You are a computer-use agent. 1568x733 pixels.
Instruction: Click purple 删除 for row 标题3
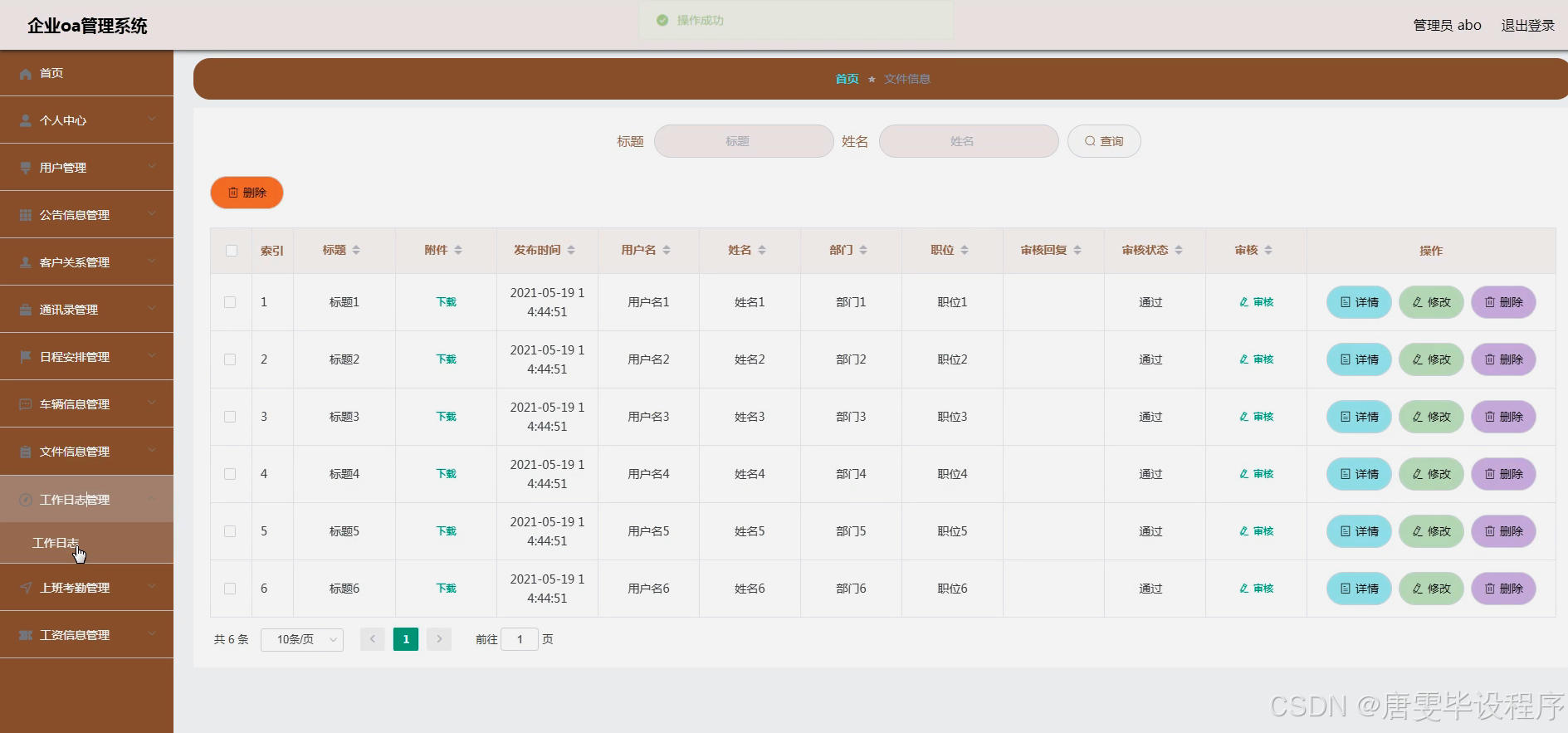[x=1503, y=417]
